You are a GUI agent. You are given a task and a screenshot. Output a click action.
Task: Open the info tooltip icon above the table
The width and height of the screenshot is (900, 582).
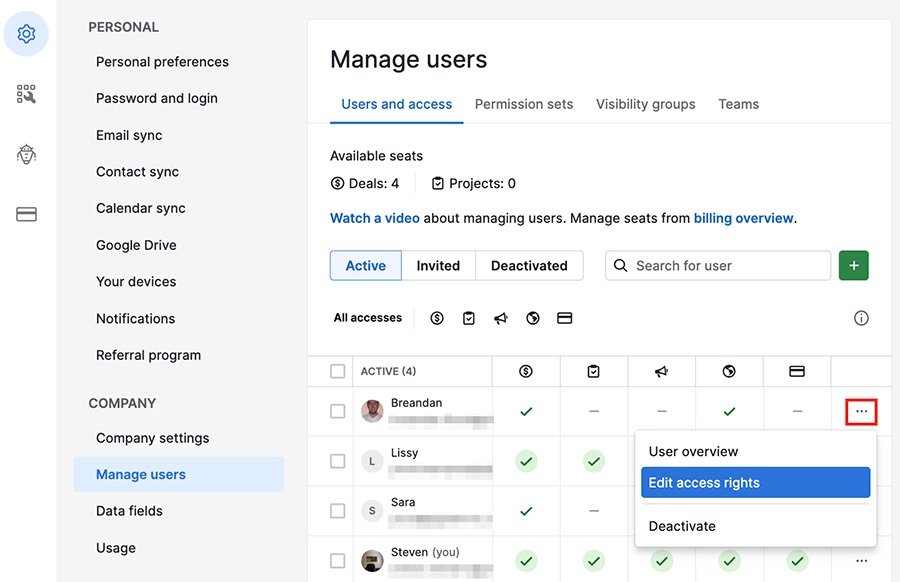861,318
